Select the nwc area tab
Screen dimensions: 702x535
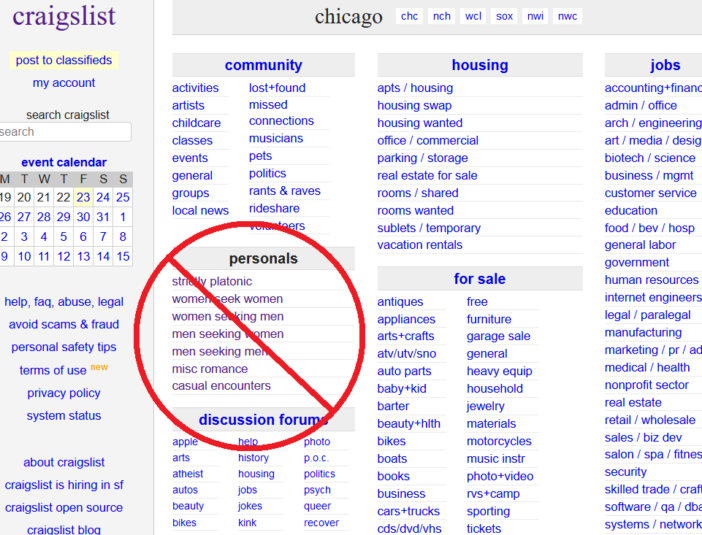coord(567,16)
